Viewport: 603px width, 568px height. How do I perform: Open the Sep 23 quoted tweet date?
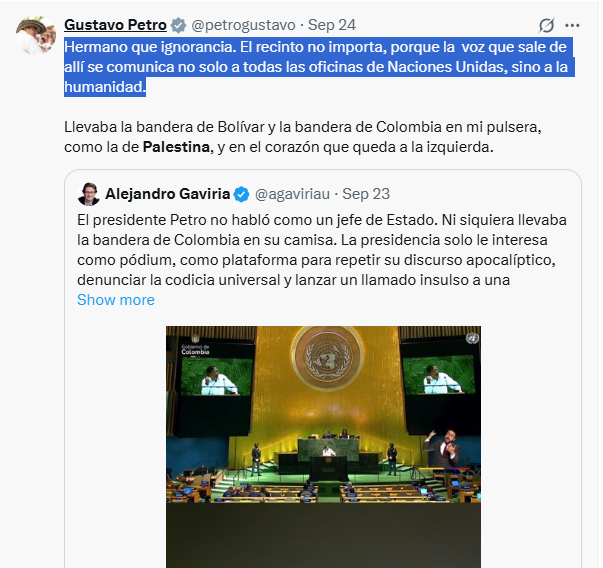(366, 194)
